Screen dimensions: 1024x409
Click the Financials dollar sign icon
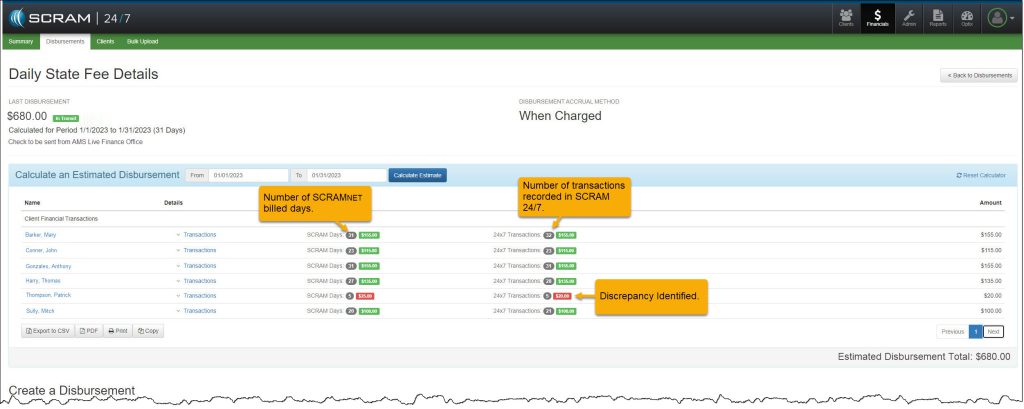tap(878, 17)
